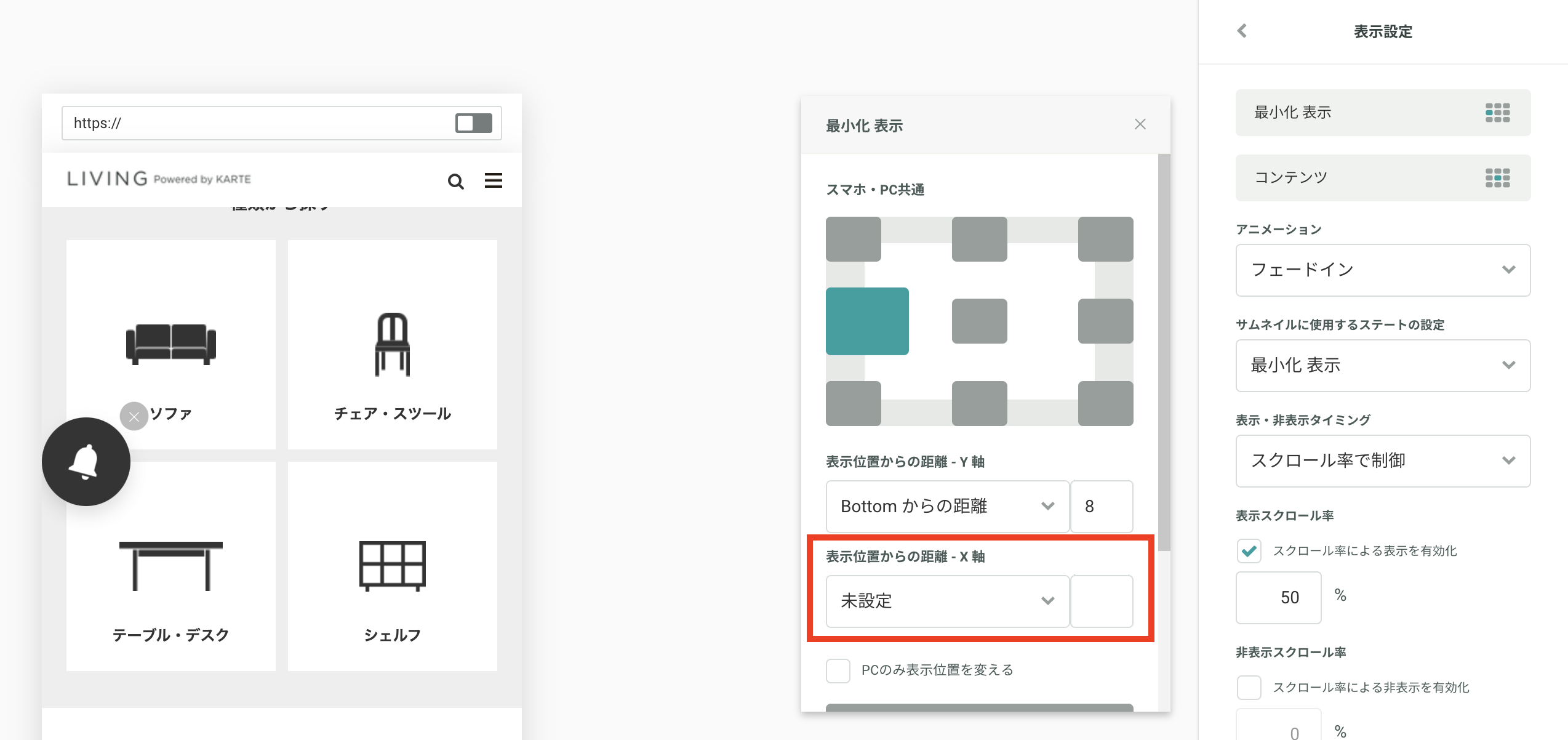Image resolution: width=1568 pixels, height=740 pixels.
Task: Open アニメーション フェードイン dropdown
Action: coord(1383,270)
